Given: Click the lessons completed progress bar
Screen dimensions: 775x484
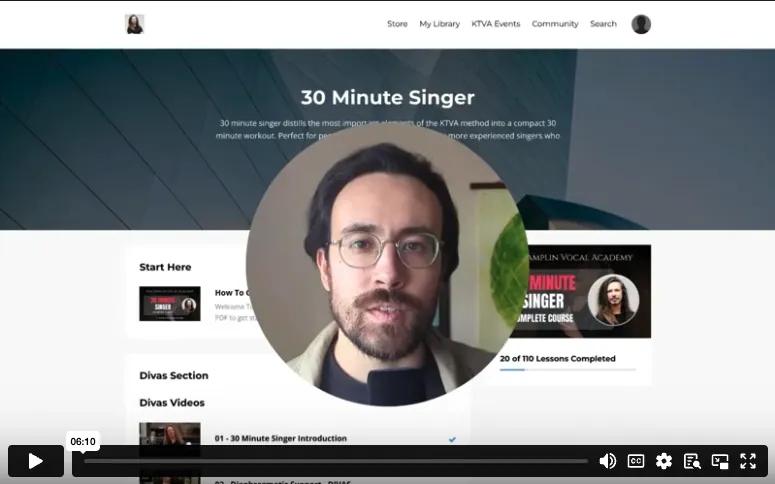Looking at the screenshot, I should point(567,369).
